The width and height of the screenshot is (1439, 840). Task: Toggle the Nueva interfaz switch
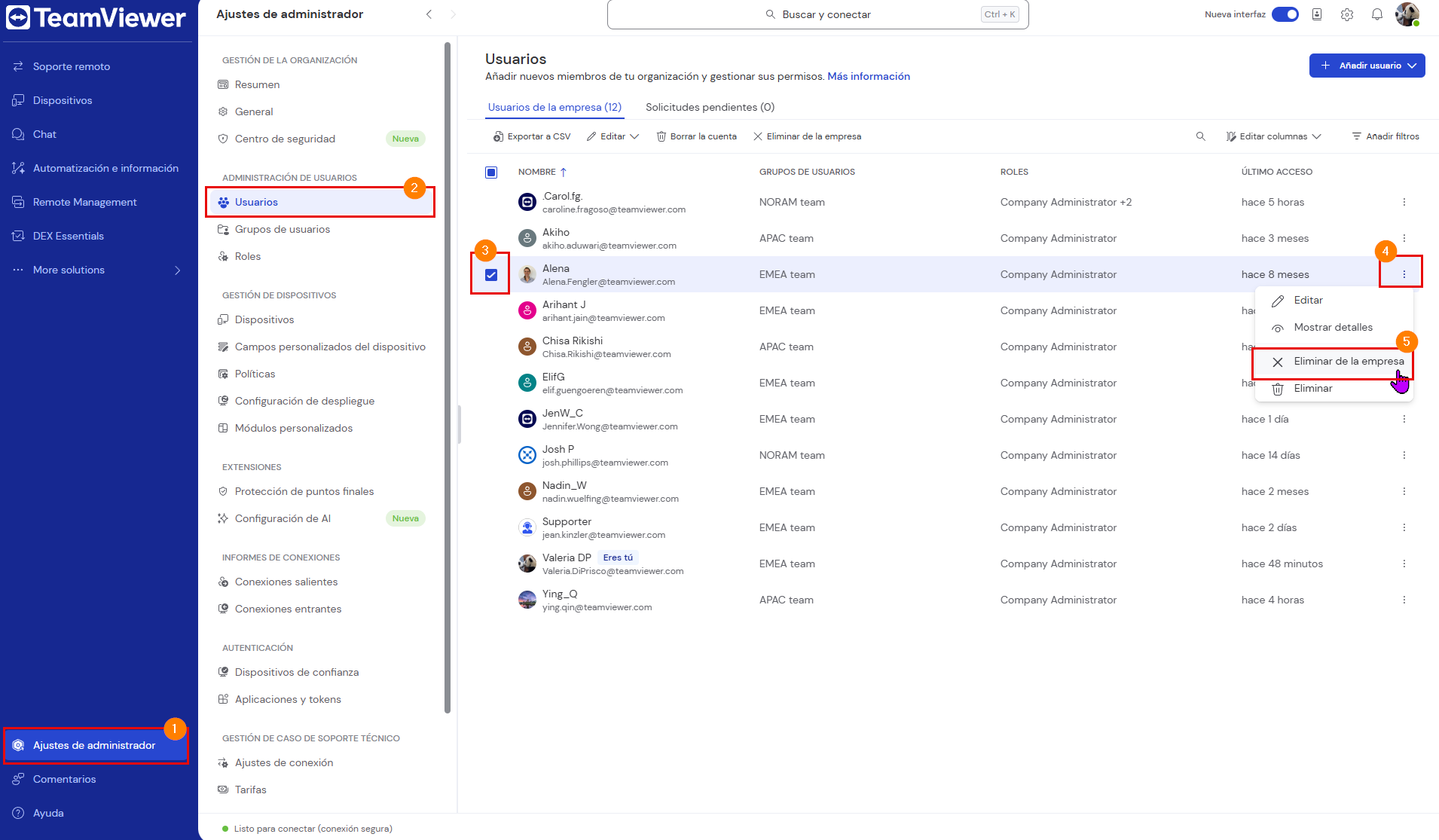point(1285,14)
